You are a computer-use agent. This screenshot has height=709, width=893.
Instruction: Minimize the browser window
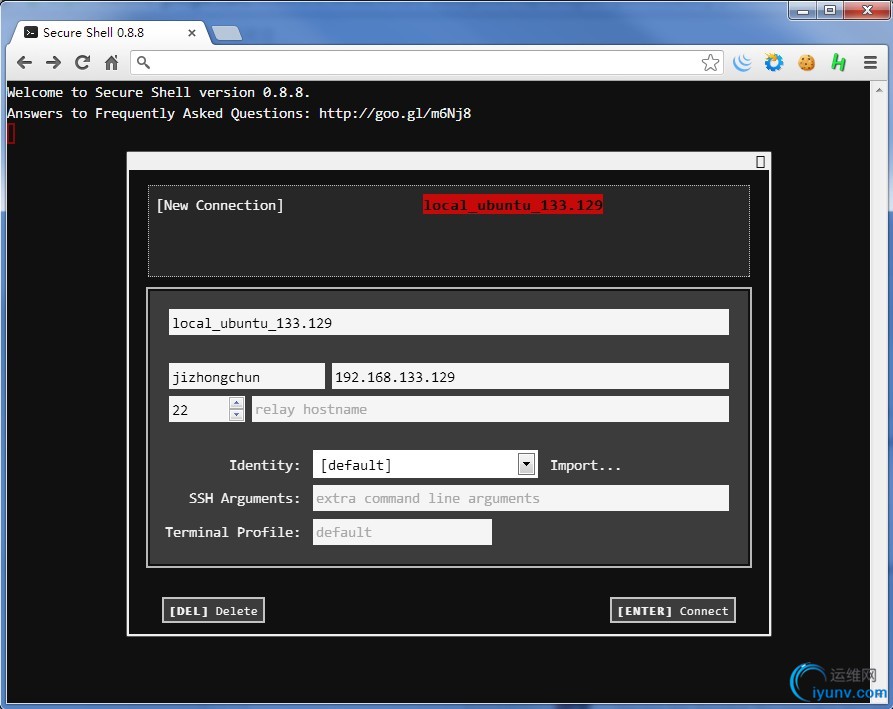coord(803,10)
